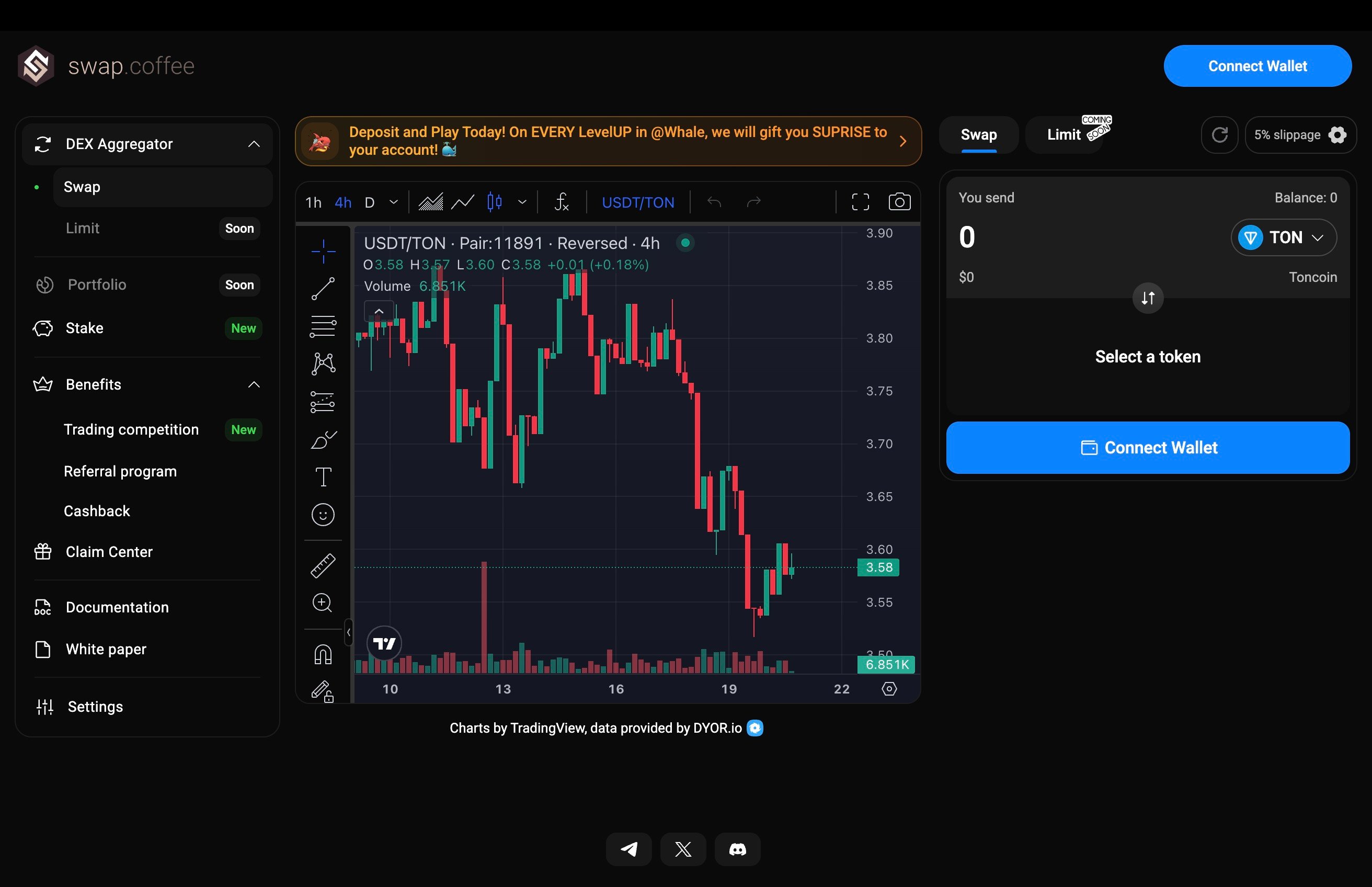The height and width of the screenshot is (887, 1372).
Task: Open the TradingView logo on chart
Action: tap(384, 643)
